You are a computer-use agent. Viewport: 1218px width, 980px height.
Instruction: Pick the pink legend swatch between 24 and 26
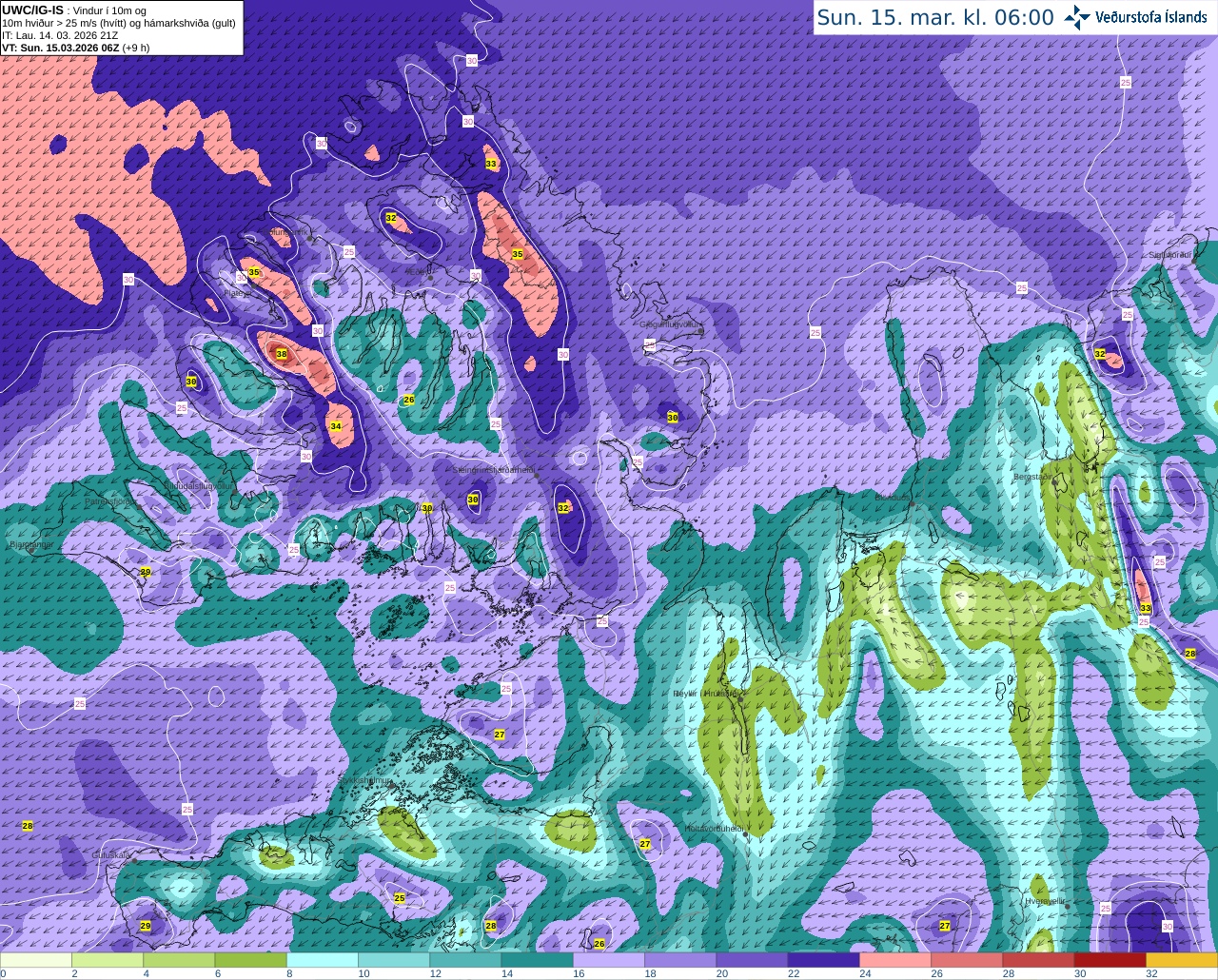(894, 960)
